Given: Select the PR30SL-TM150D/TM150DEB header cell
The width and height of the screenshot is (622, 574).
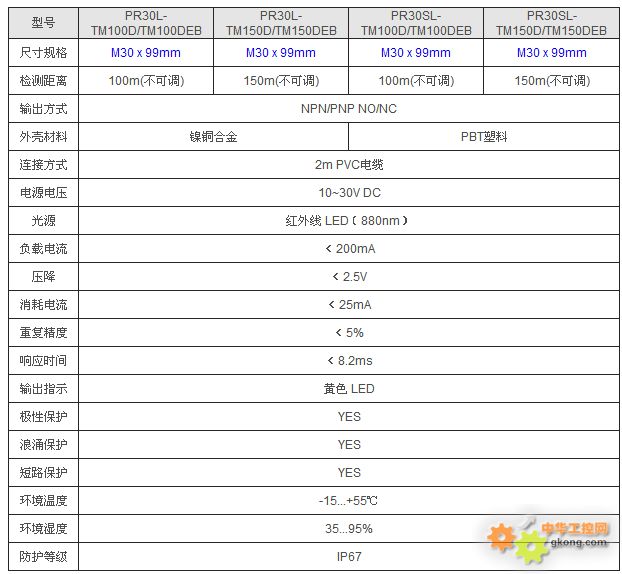Looking at the screenshot, I should coord(551,23).
